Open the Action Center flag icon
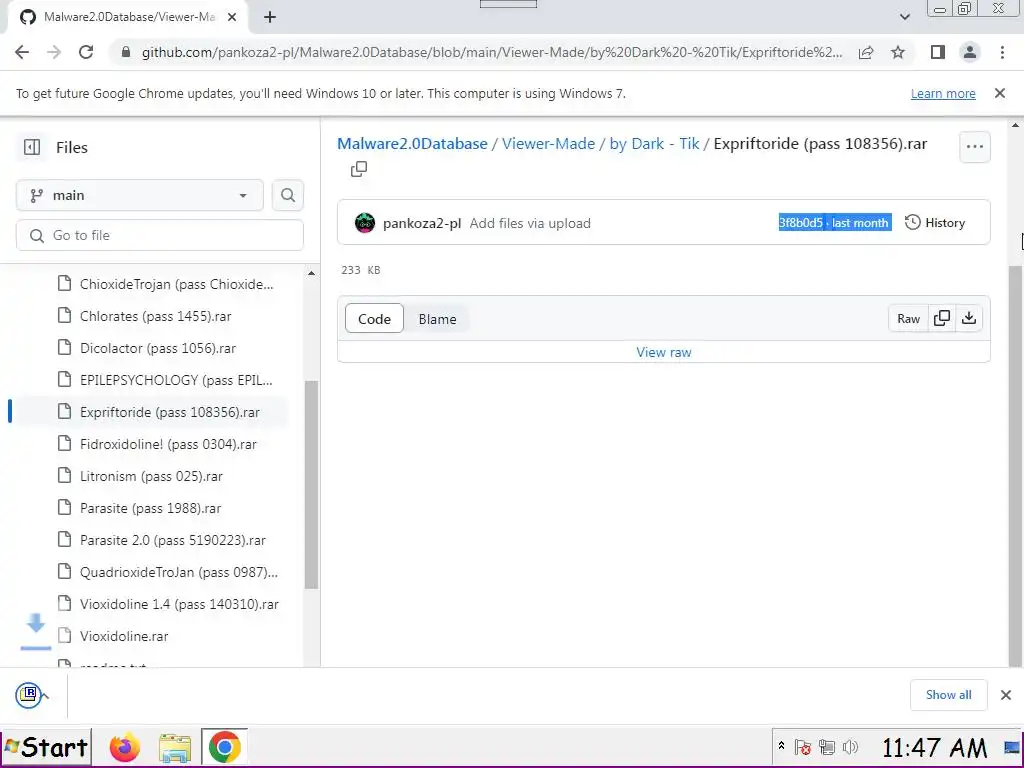 [803, 747]
